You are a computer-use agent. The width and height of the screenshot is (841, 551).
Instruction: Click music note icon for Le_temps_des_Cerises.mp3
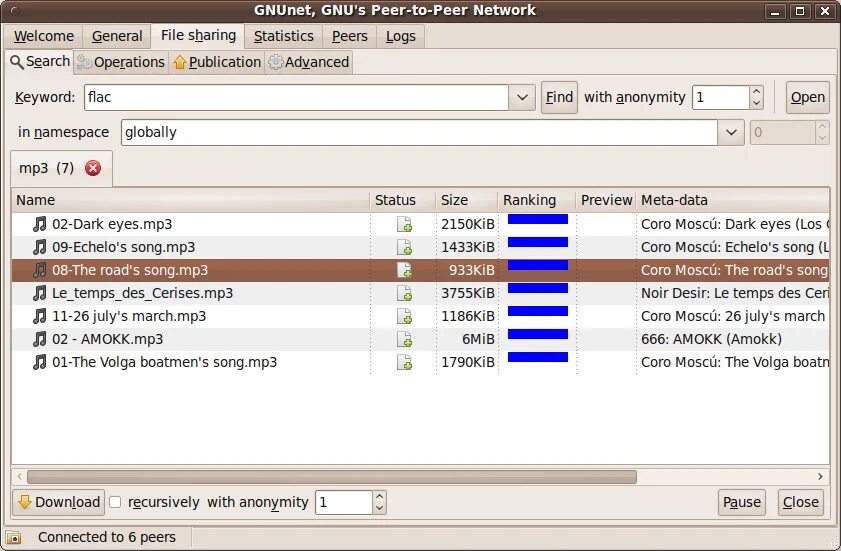tap(39, 293)
